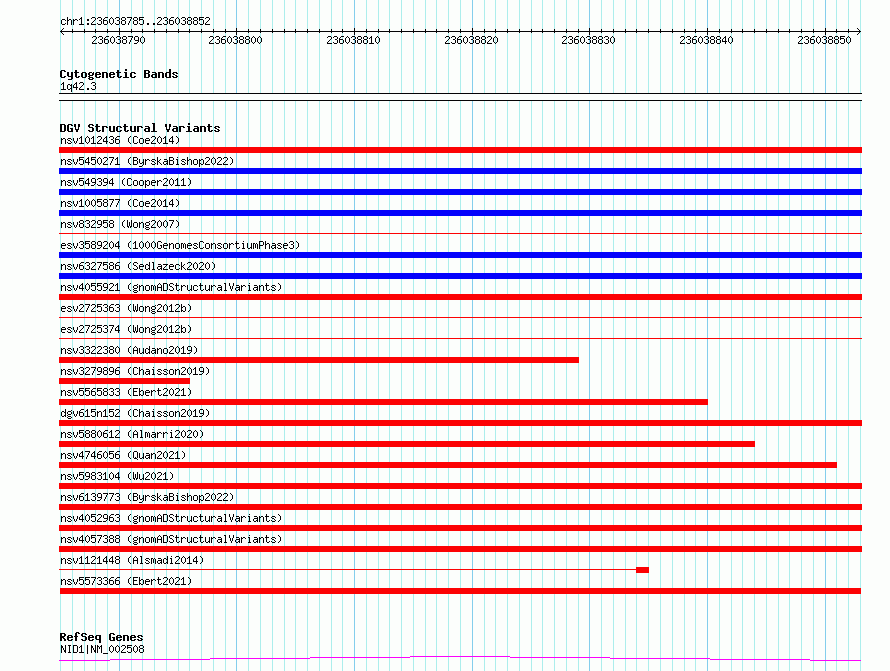Select the blue bar under esv3589204

tap(460, 255)
